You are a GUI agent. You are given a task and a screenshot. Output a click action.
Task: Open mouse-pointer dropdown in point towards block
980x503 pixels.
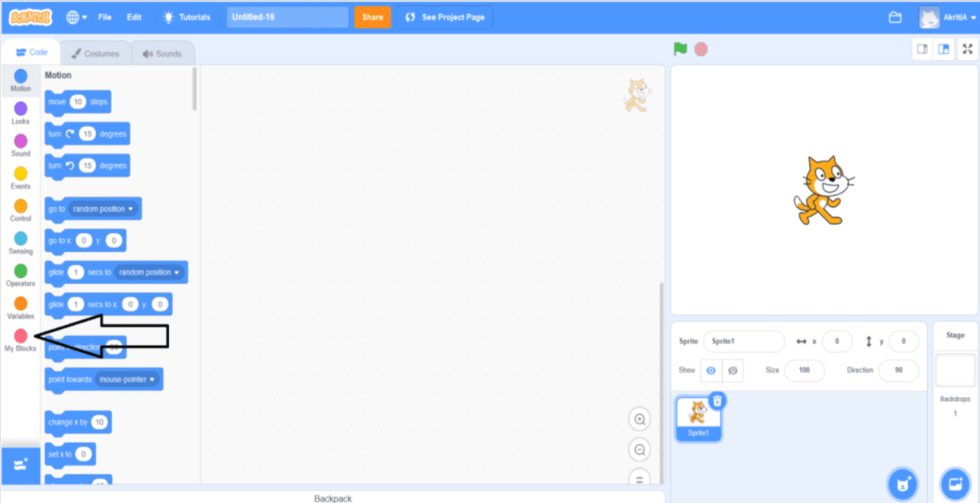(x=127, y=379)
